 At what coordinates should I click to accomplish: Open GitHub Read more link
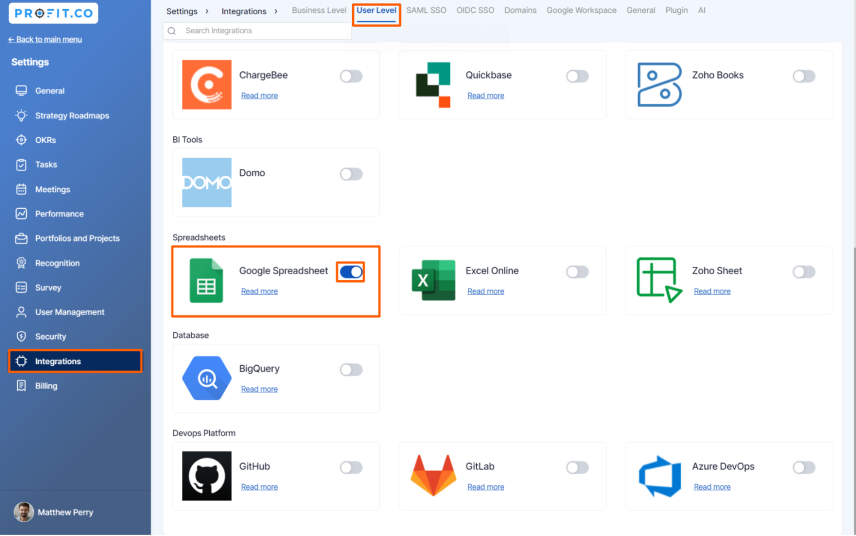pyautogui.click(x=259, y=487)
